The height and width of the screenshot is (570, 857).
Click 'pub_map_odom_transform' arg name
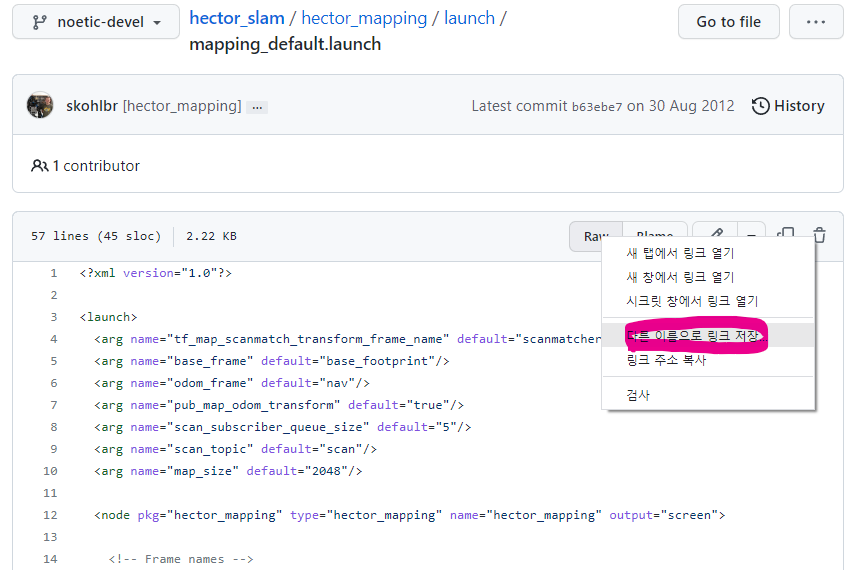254,405
